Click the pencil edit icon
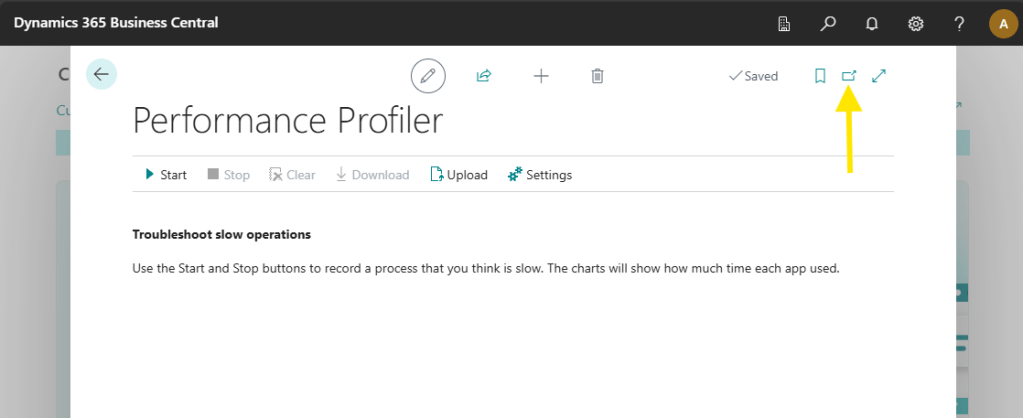Screen dimensions: 1023x418 pyautogui.click(x=428, y=76)
